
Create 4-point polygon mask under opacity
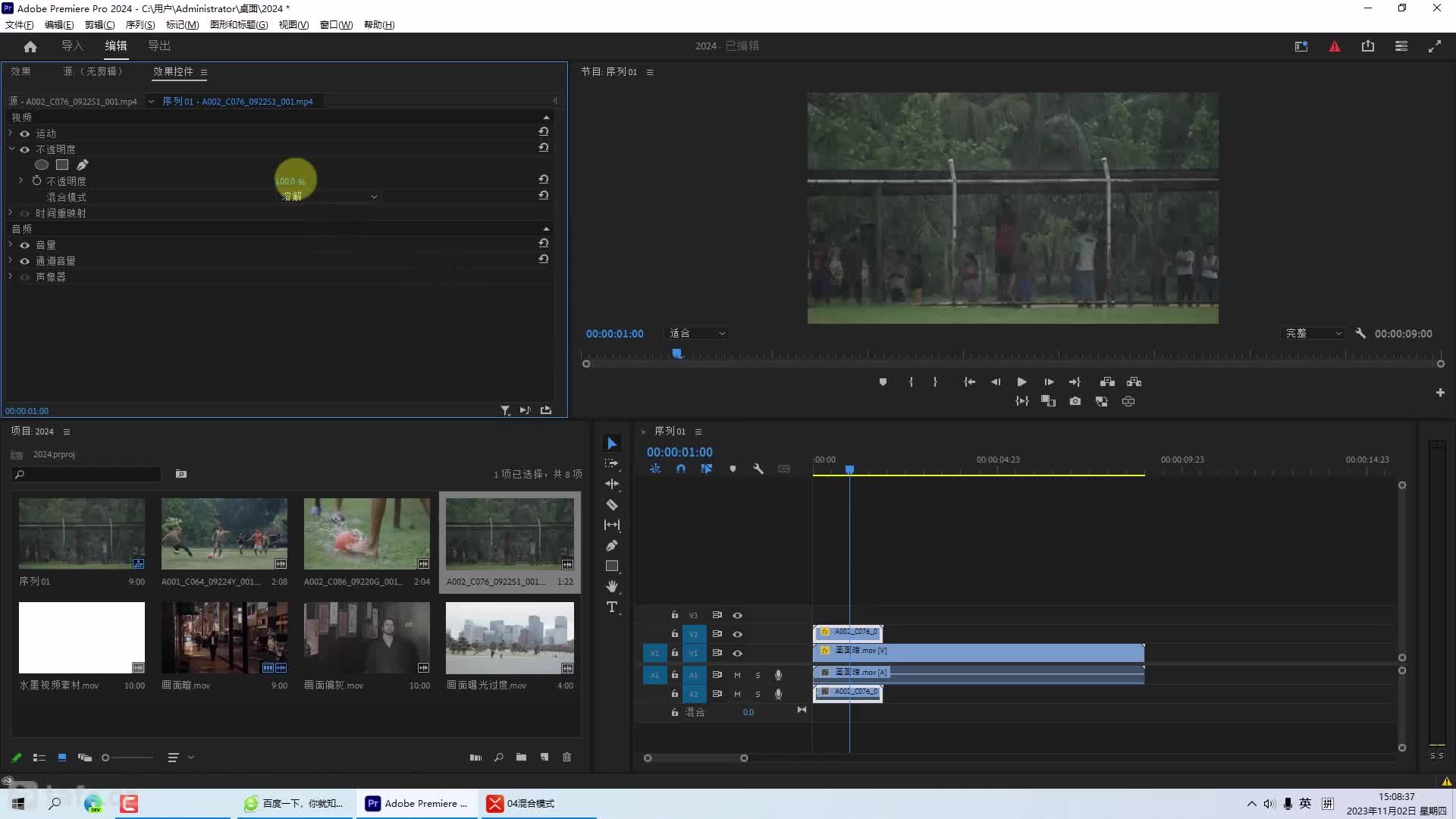(x=62, y=165)
